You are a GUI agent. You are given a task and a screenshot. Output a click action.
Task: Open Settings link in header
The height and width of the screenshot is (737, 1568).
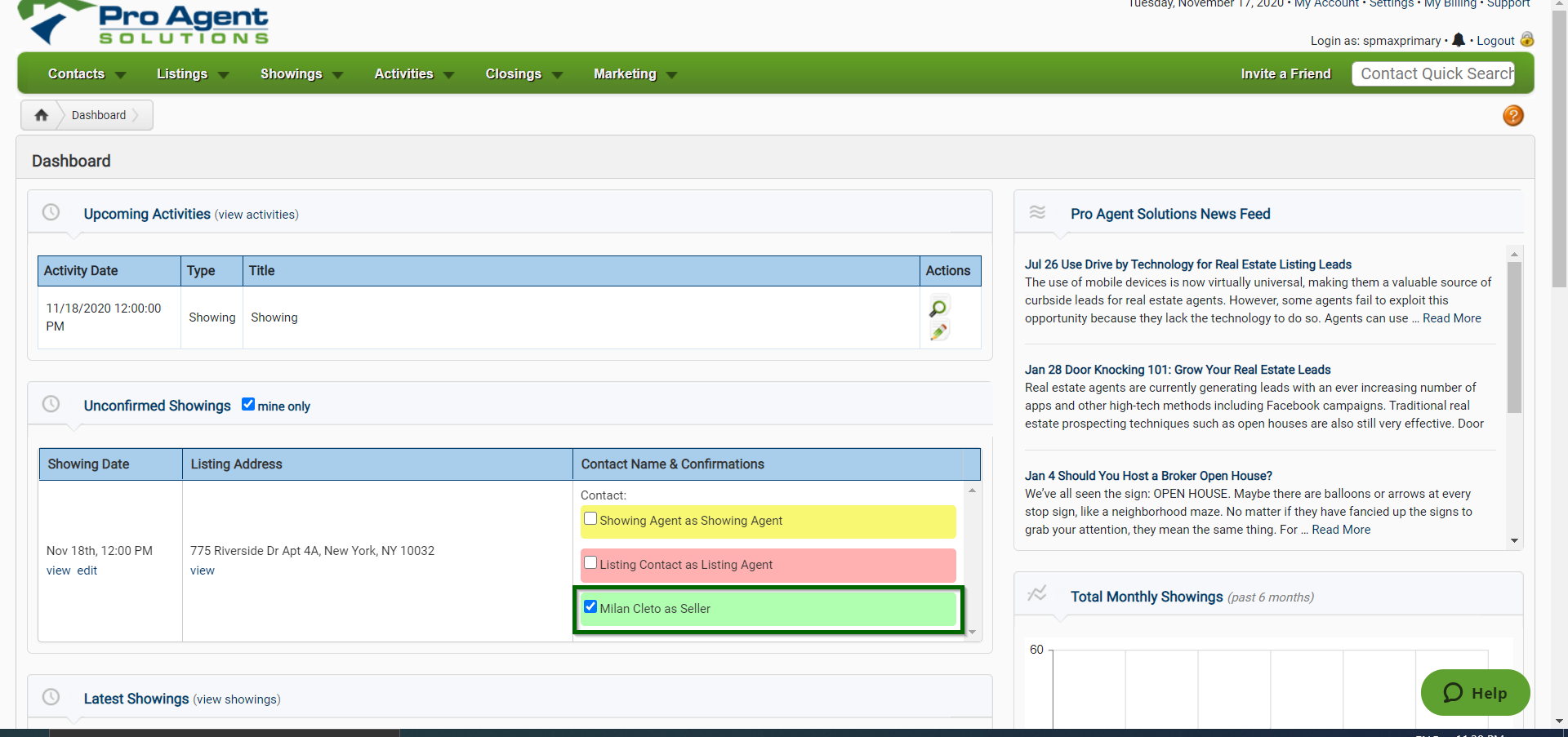pos(1392,4)
